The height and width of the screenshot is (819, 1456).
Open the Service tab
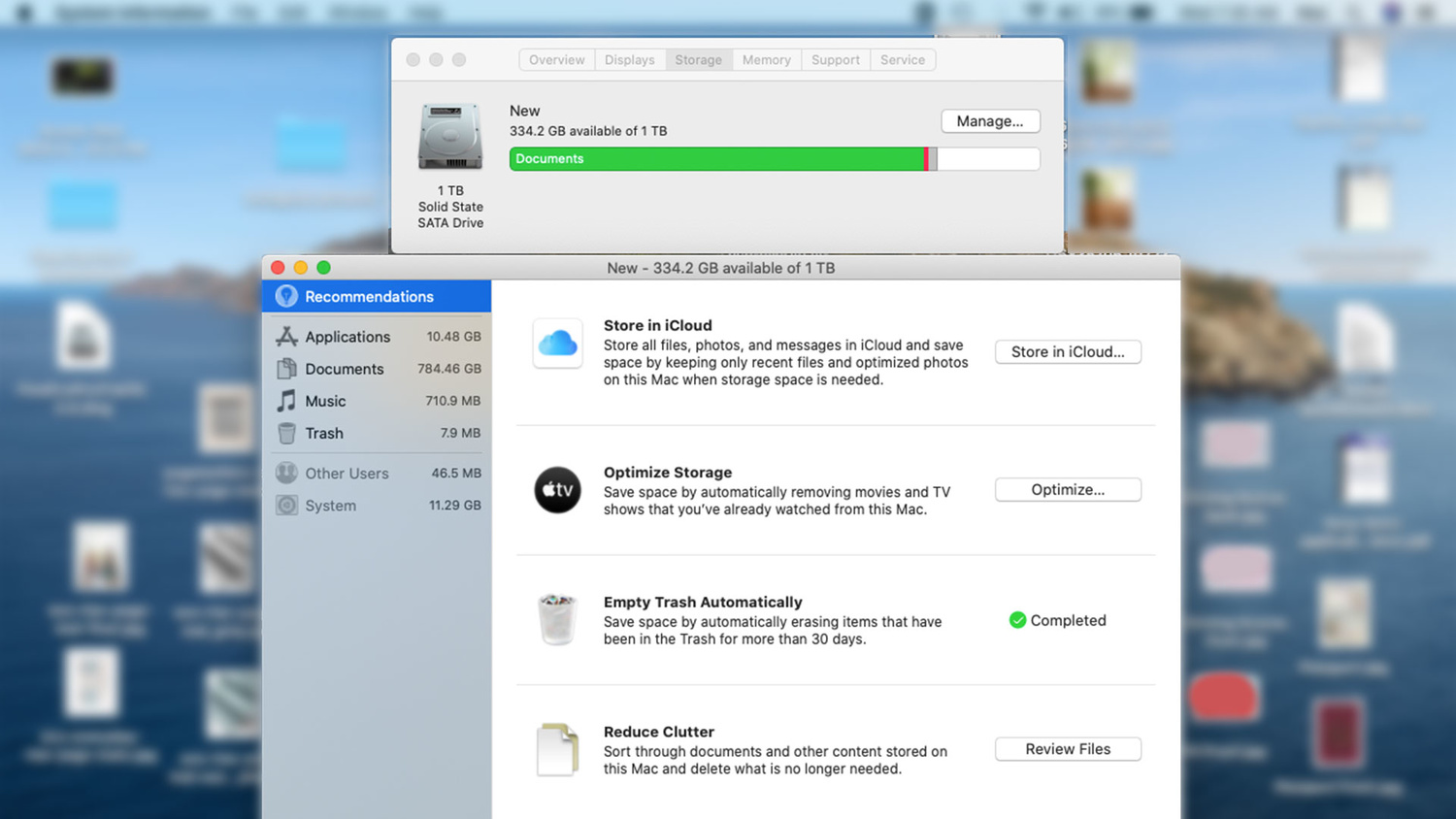pos(902,60)
